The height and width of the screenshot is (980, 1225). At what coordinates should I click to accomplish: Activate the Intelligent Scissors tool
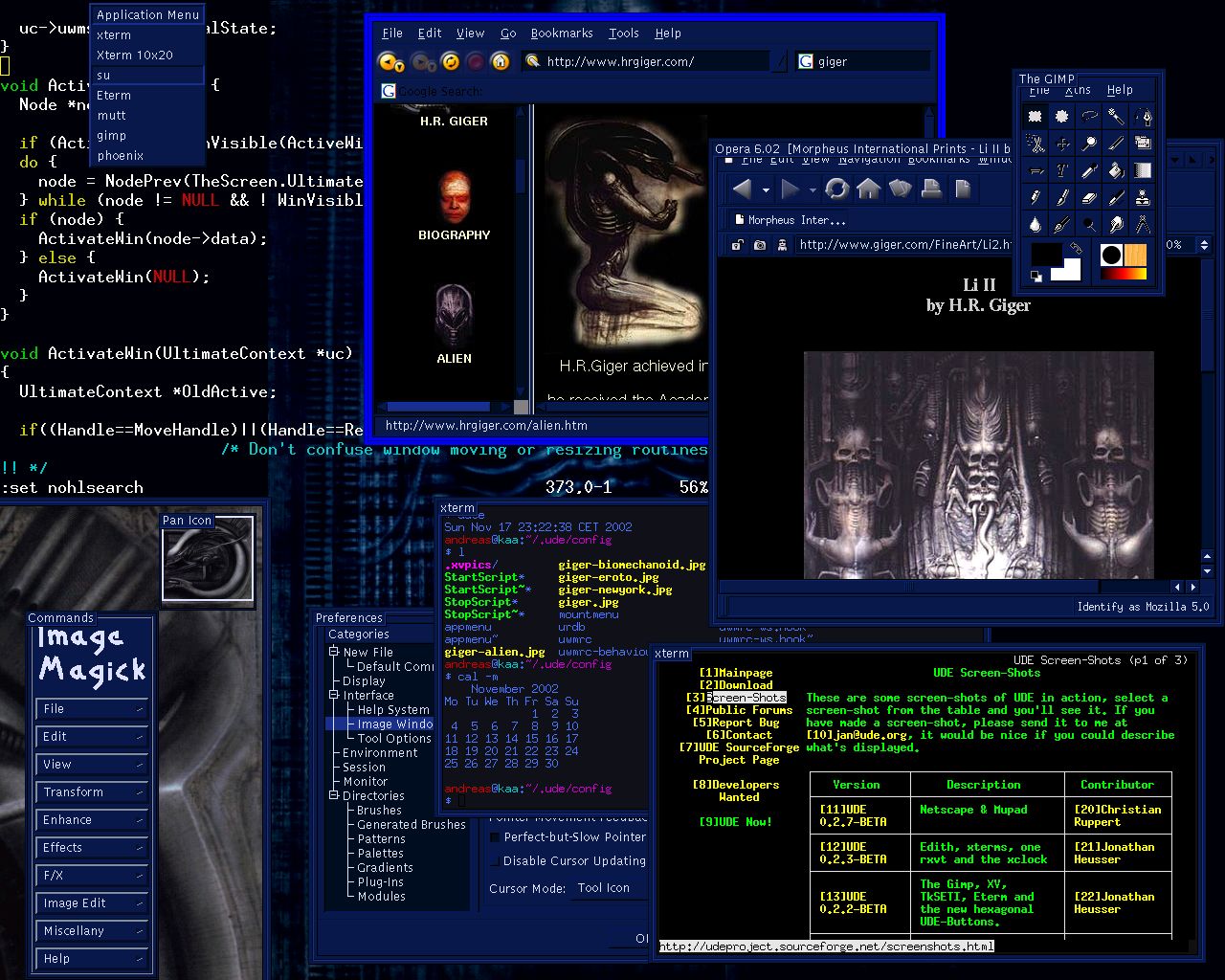pyautogui.click(x=1035, y=144)
